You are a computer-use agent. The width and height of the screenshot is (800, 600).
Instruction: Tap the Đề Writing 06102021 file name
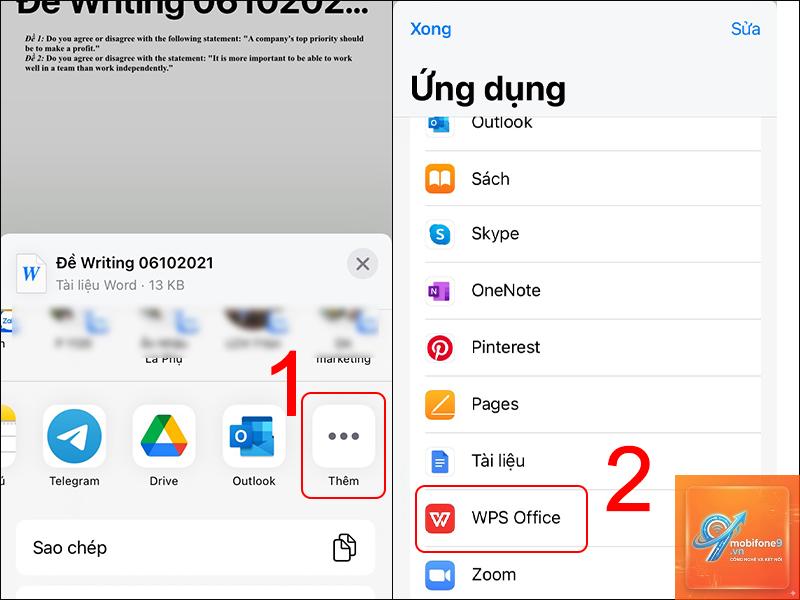(x=135, y=263)
